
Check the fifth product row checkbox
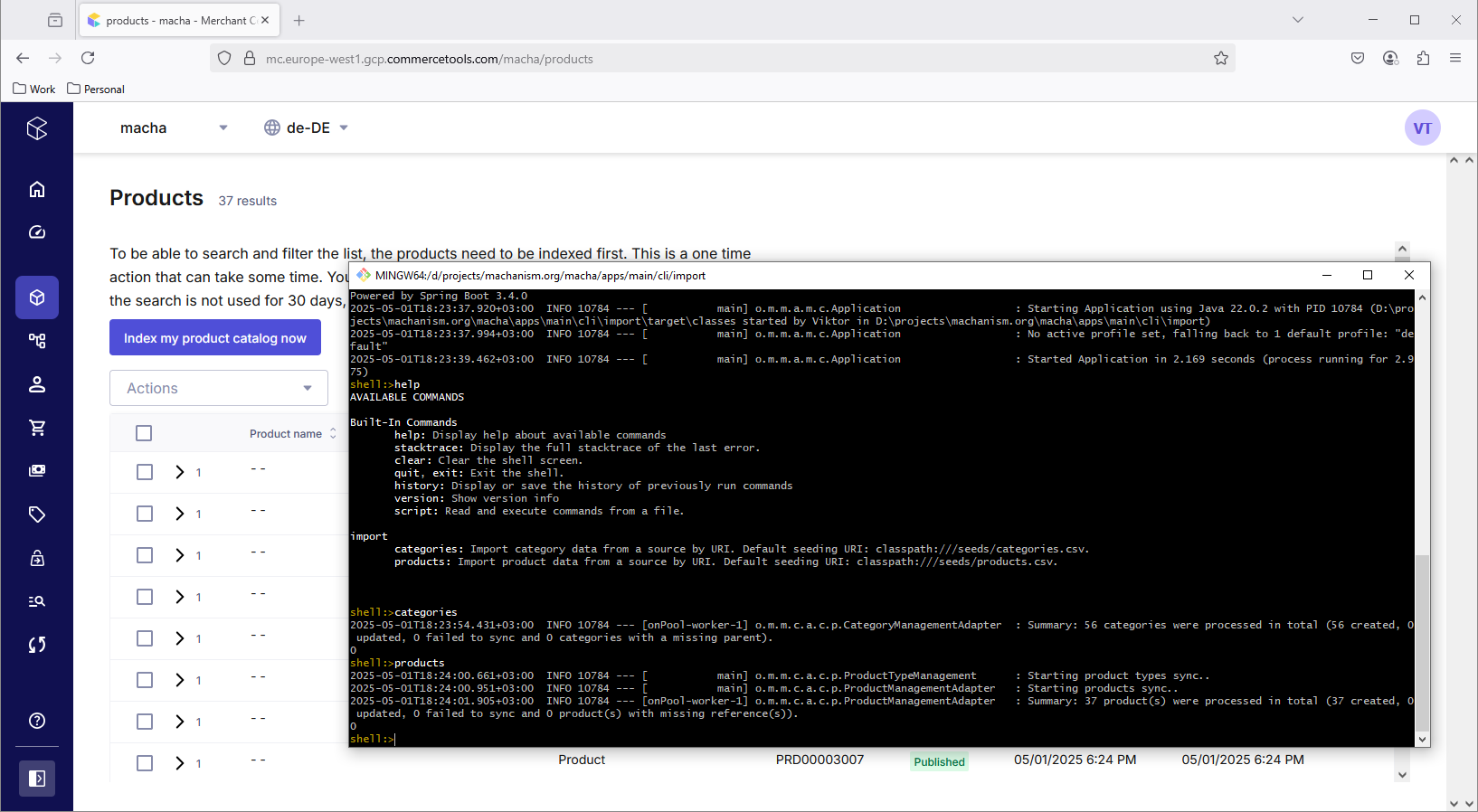click(145, 638)
